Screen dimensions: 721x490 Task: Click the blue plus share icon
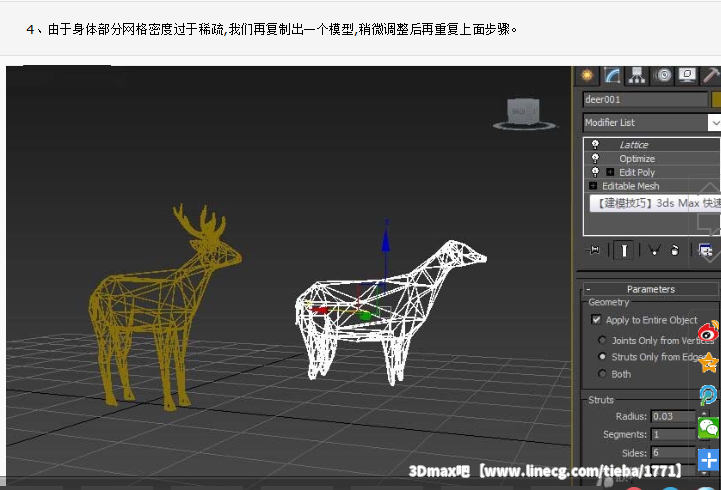pos(709,460)
